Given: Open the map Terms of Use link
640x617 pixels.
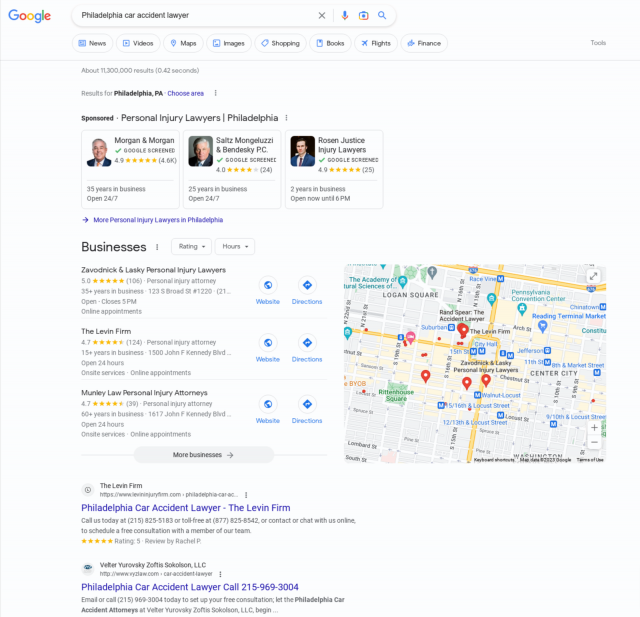Looking at the screenshot, I should pos(590,460).
